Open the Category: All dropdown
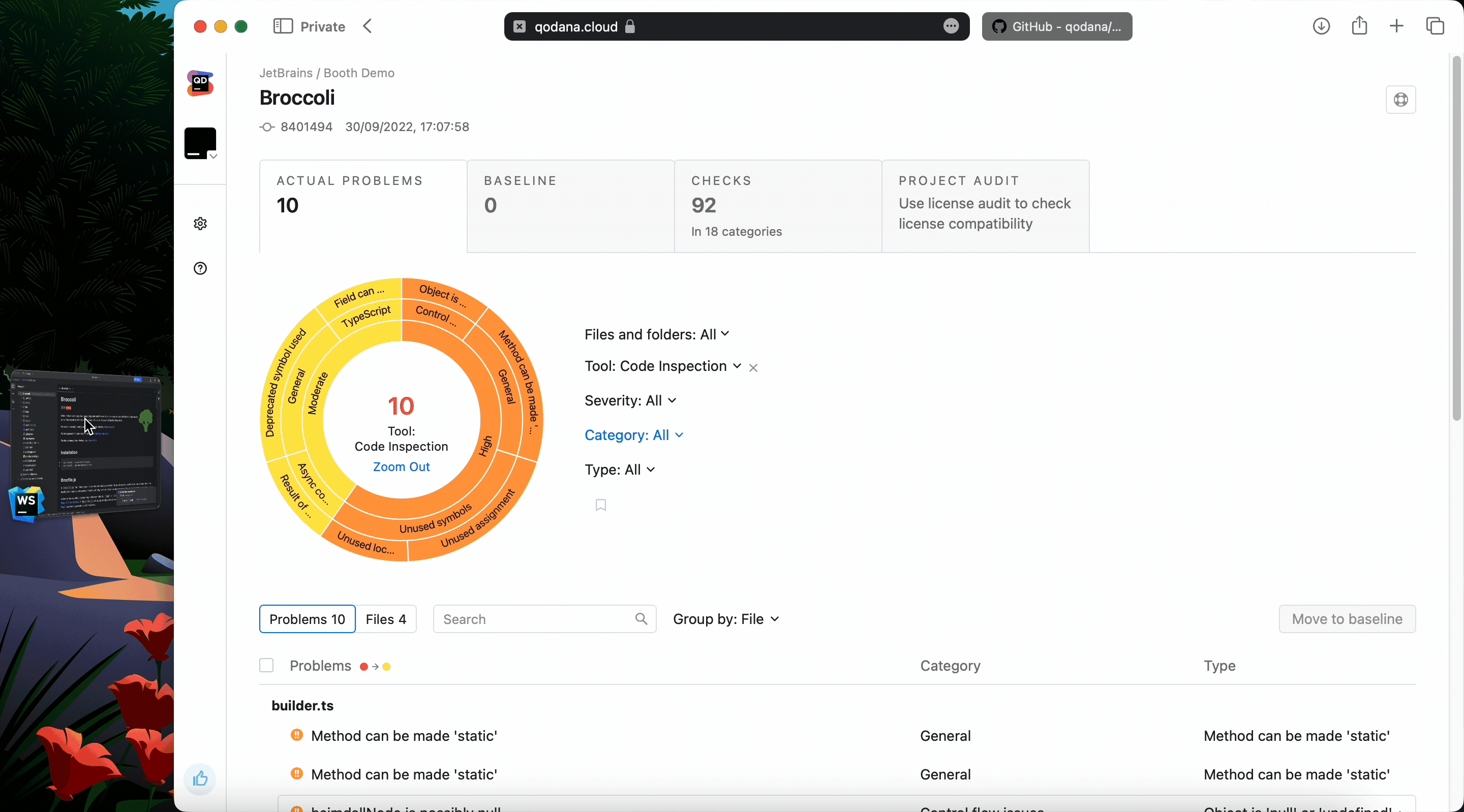Viewport: 1464px width, 812px height. coord(634,435)
